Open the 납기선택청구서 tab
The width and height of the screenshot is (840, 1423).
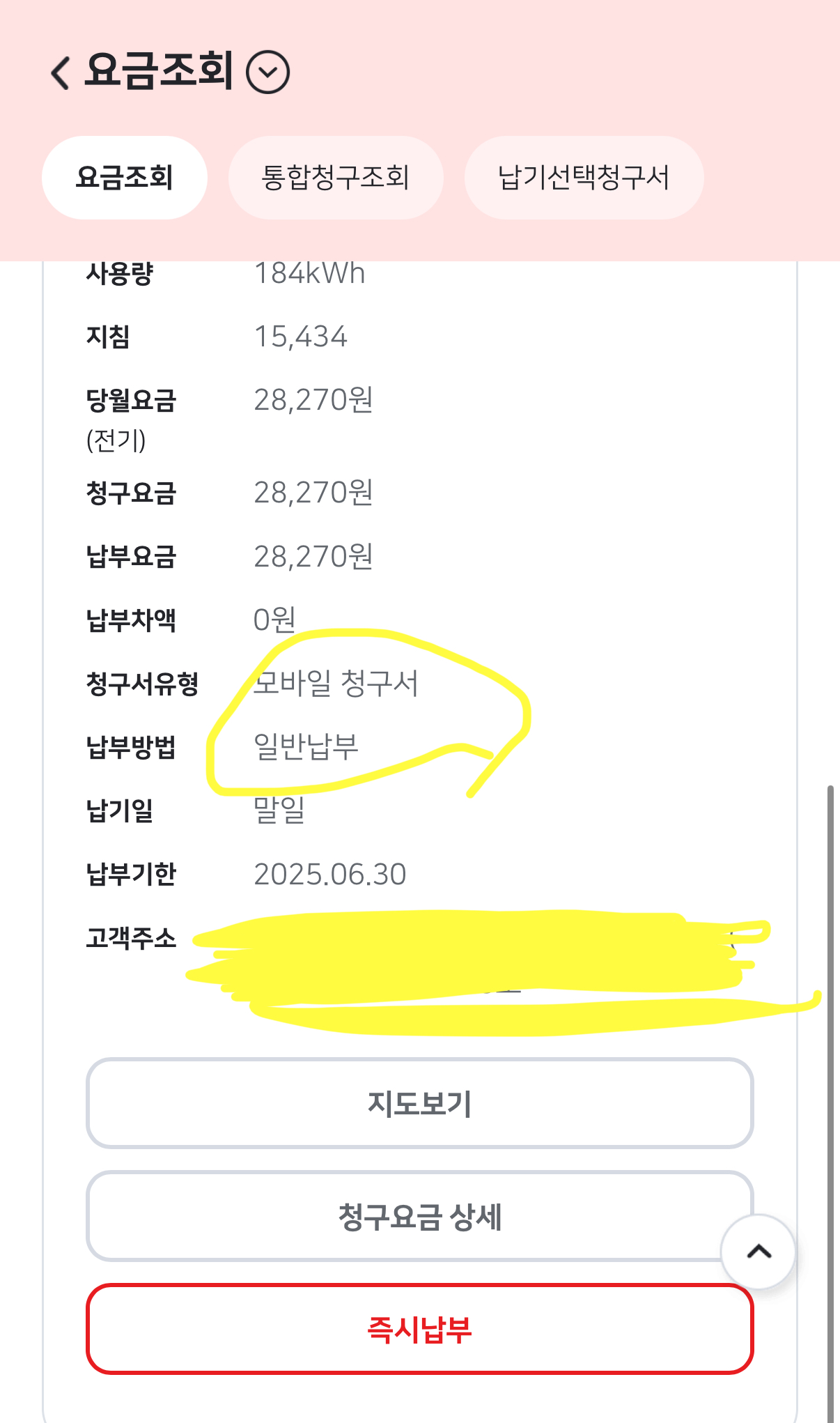584,178
